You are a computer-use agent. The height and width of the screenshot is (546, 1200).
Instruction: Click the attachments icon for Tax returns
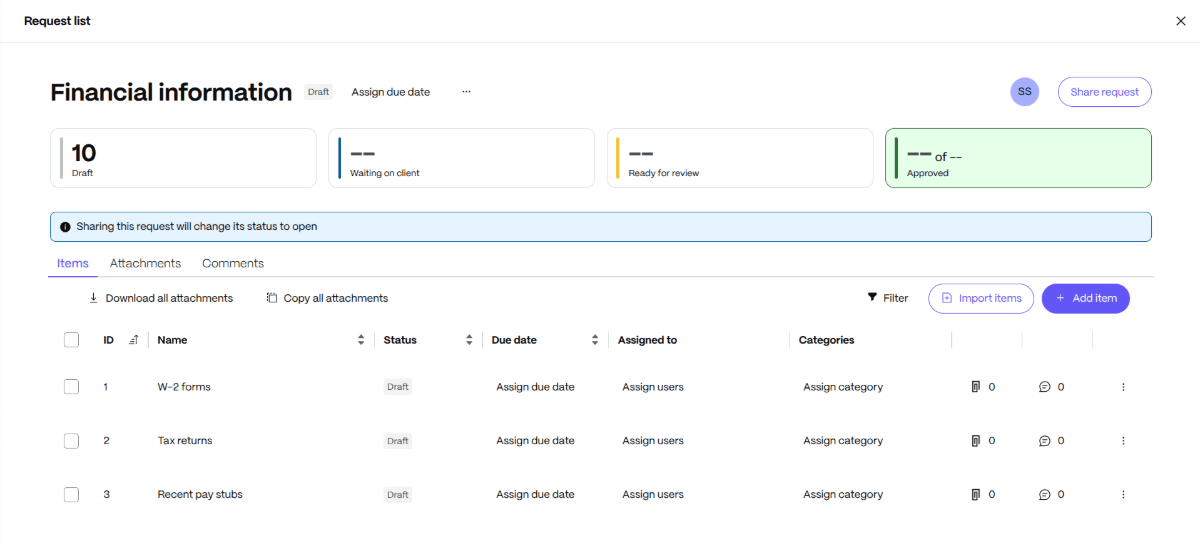(x=976, y=441)
